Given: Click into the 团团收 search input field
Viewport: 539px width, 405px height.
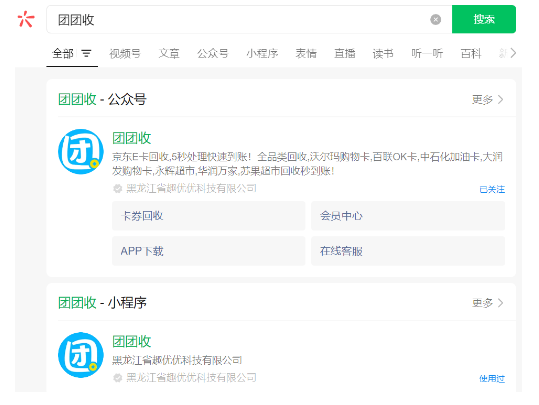Looking at the screenshot, I should click(x=237, y=20).
